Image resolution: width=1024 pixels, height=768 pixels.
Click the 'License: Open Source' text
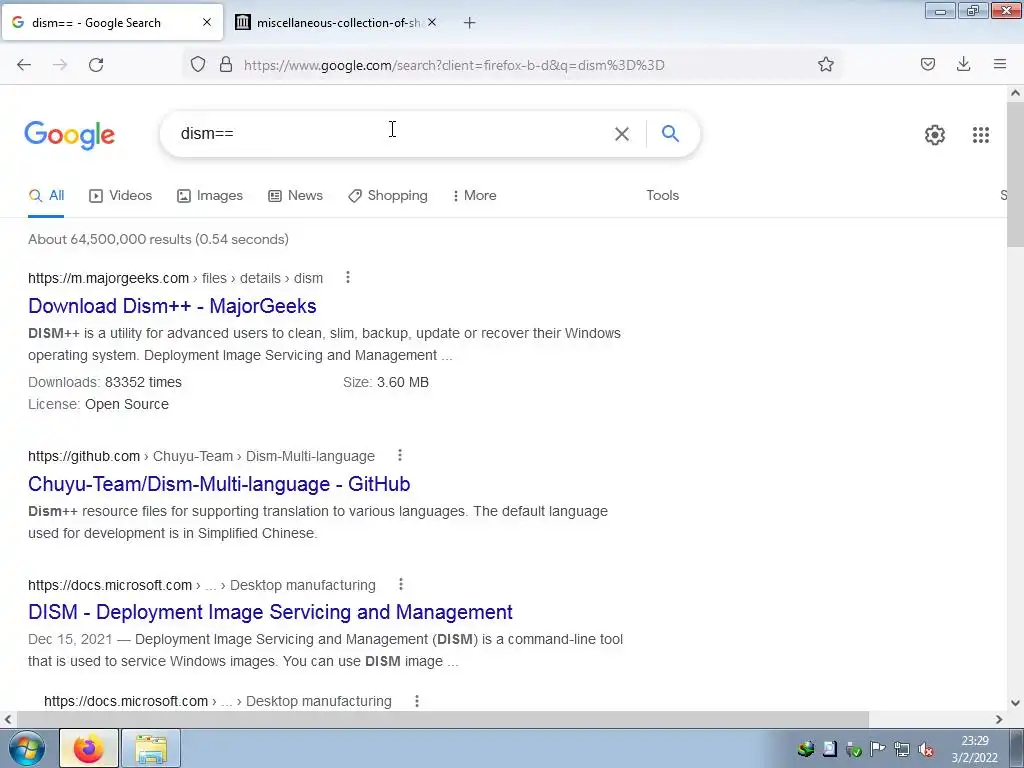pos(98,404)
